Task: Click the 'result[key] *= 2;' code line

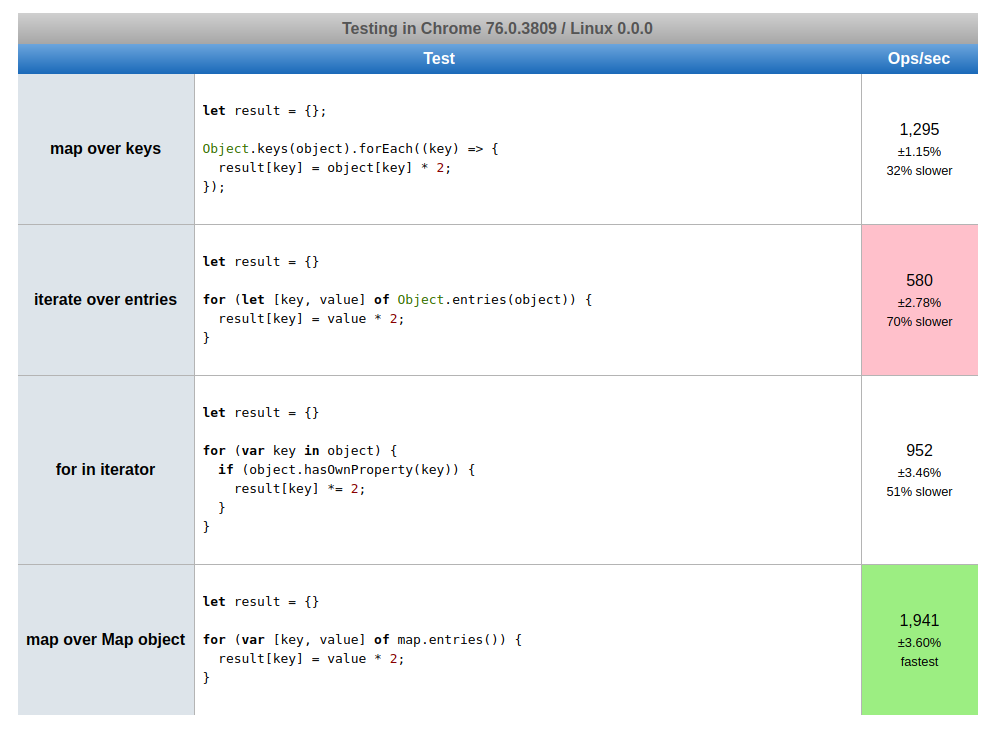Action: click(x=300, y=488)
